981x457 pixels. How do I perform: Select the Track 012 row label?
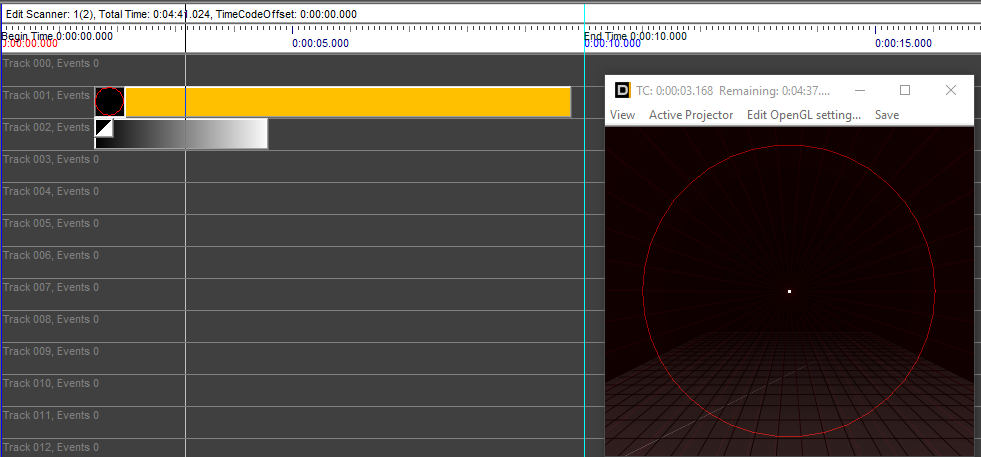click(x=50, y=447)
